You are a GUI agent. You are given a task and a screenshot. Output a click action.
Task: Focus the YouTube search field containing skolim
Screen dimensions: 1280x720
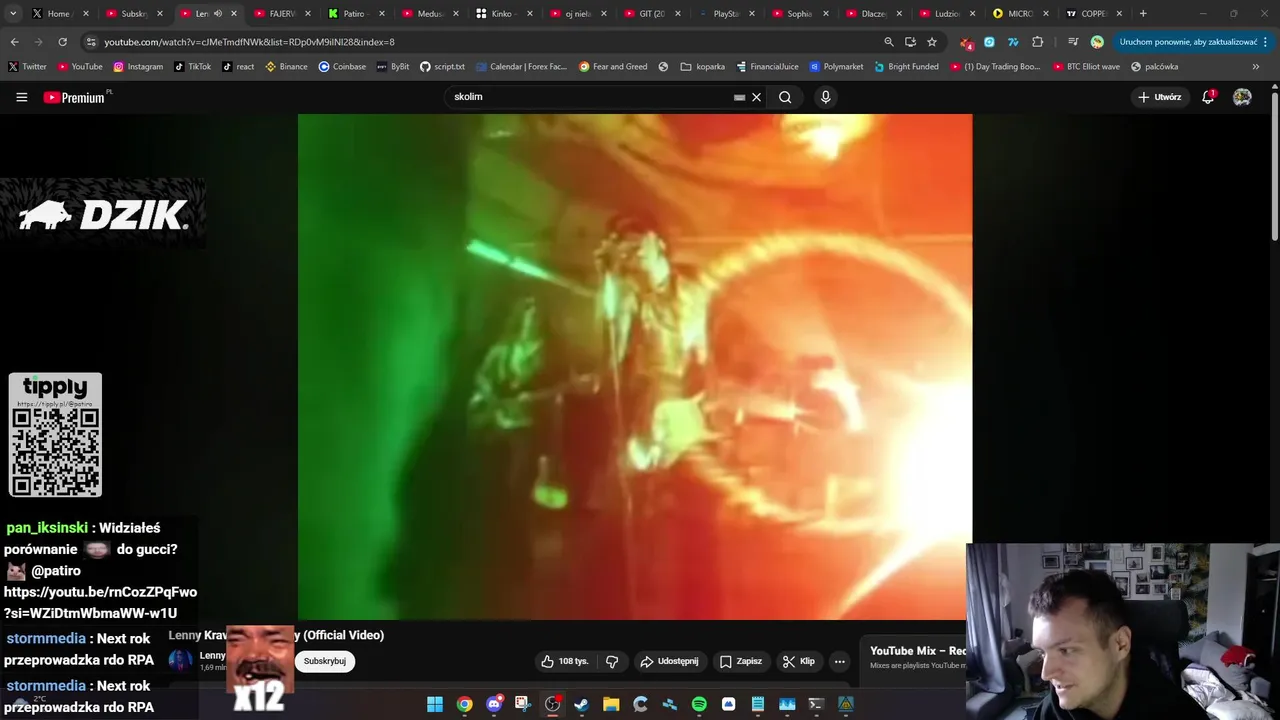tap(590, 97)
